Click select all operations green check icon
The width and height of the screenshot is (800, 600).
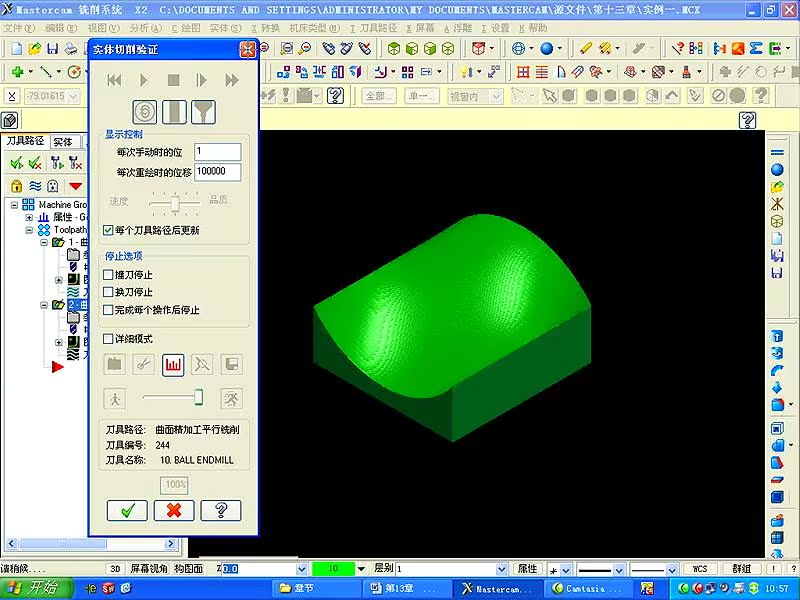[17, 163]
